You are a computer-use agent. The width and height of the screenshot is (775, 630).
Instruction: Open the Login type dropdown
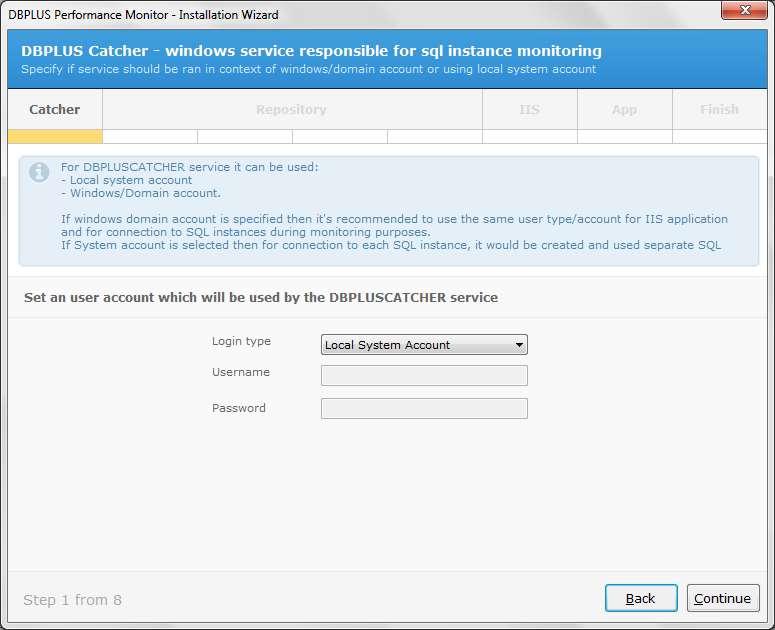pos(424,345)
